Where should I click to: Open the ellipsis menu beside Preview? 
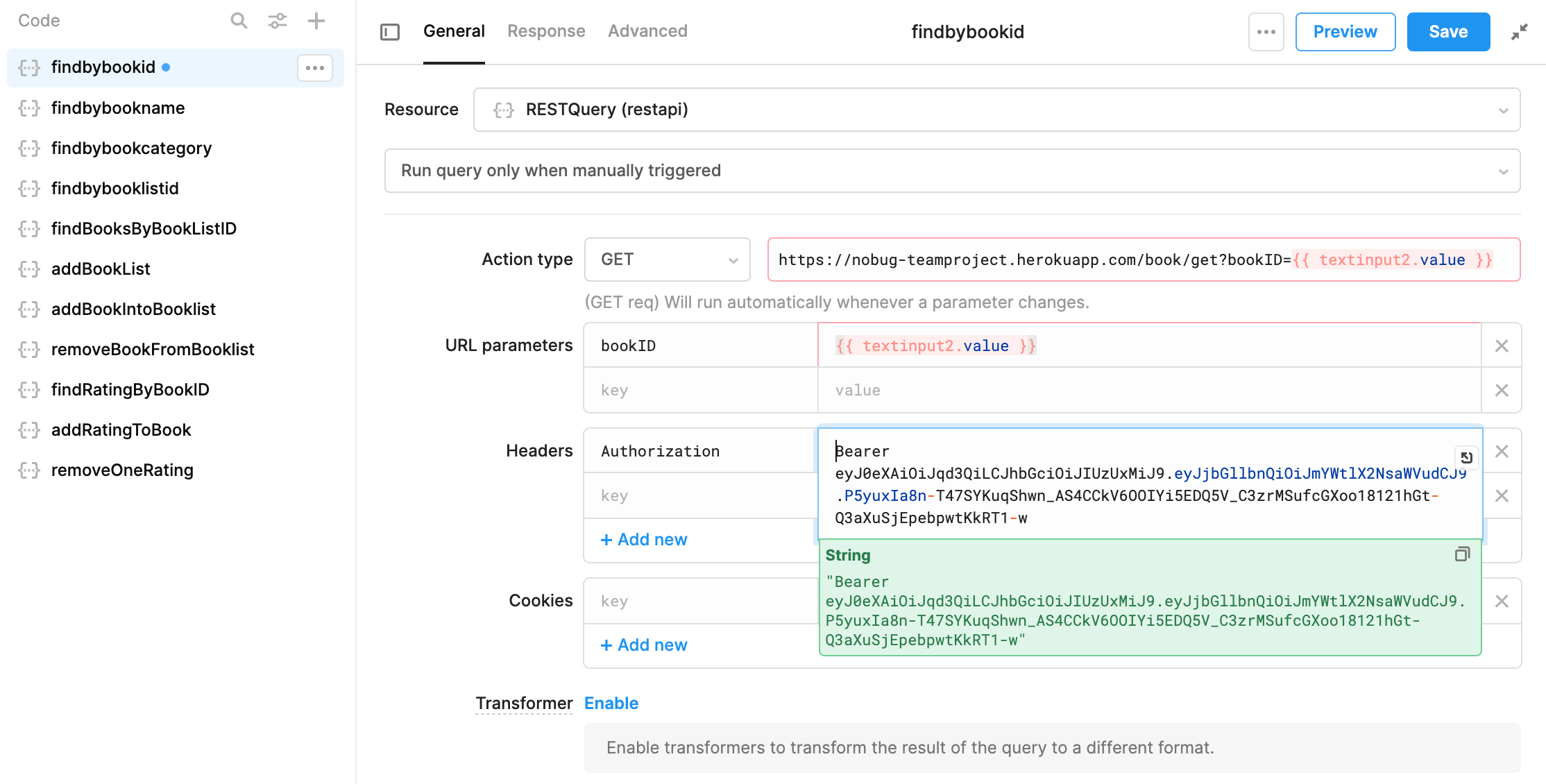coord(1266,31)
